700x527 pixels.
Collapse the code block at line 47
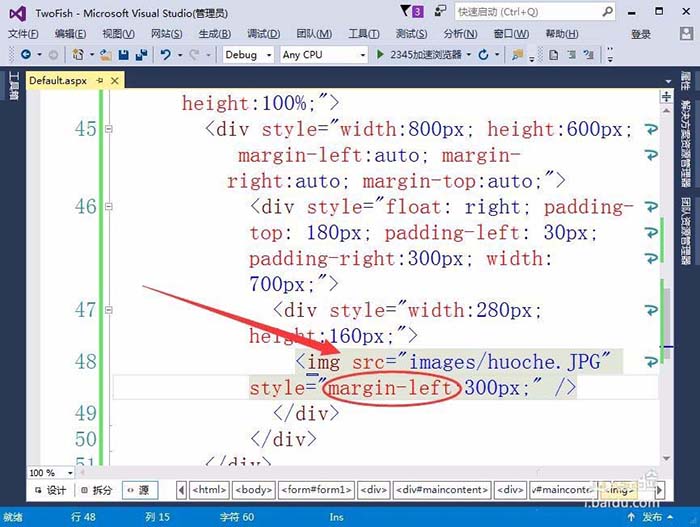coord(108,310)
